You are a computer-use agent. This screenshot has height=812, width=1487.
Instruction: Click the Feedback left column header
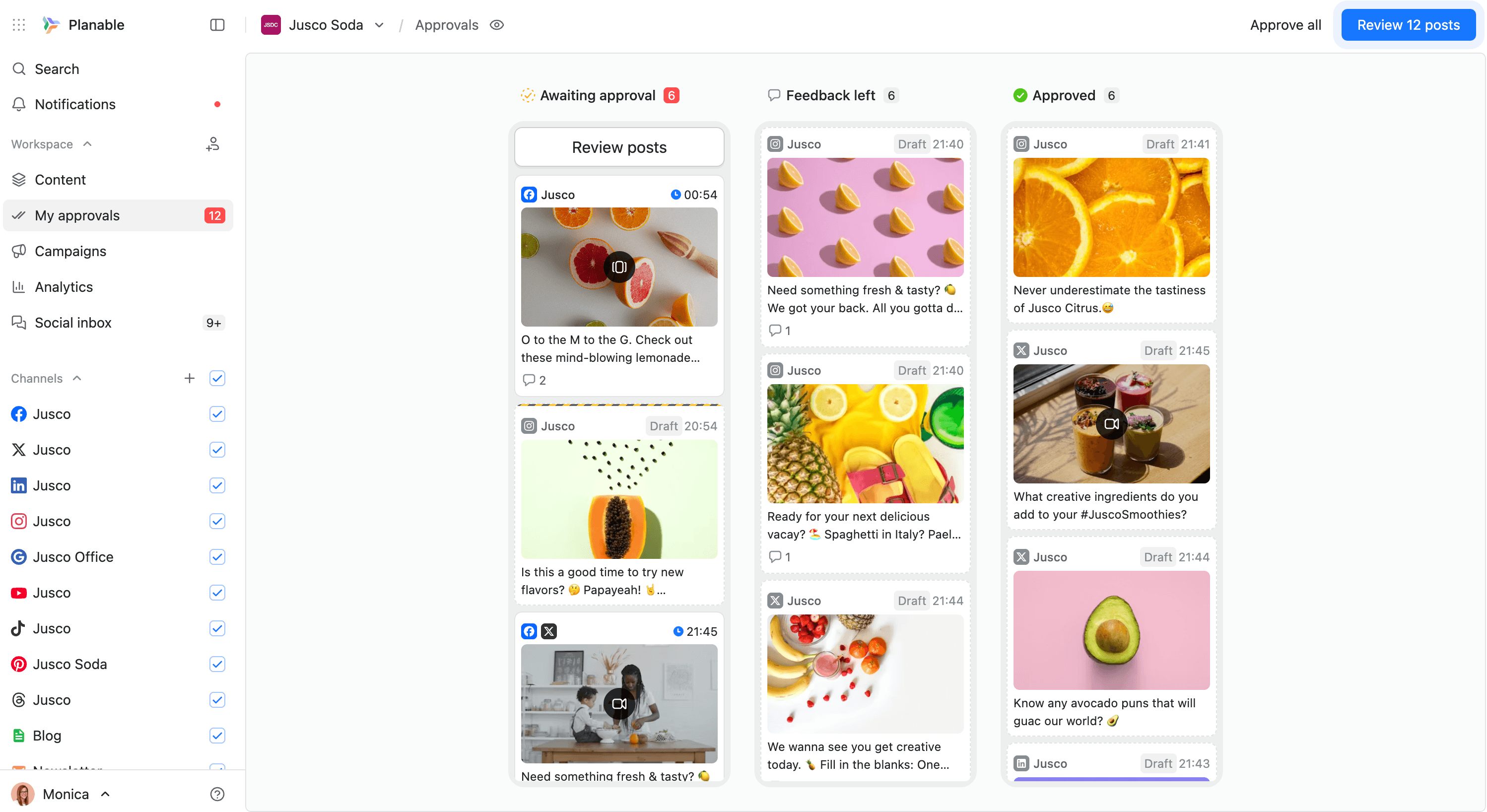click(832, 95)
